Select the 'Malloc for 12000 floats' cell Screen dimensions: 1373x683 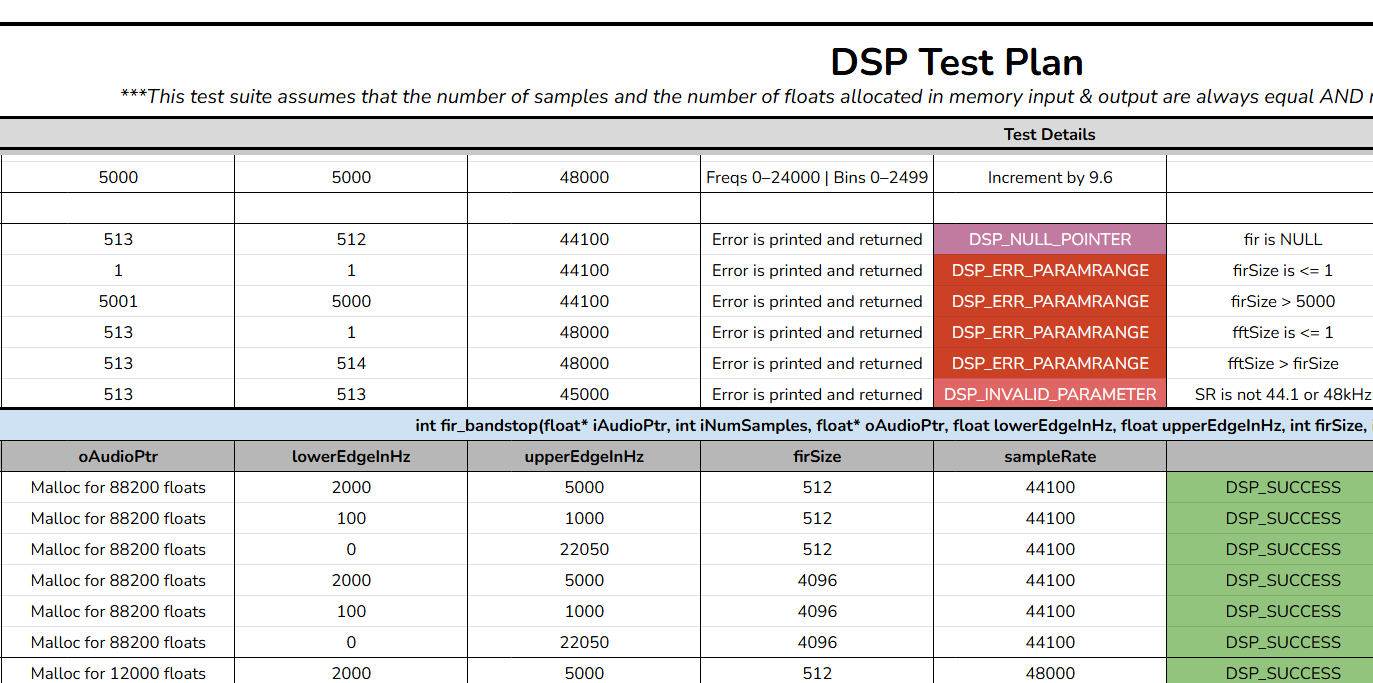tap(118, 673)
